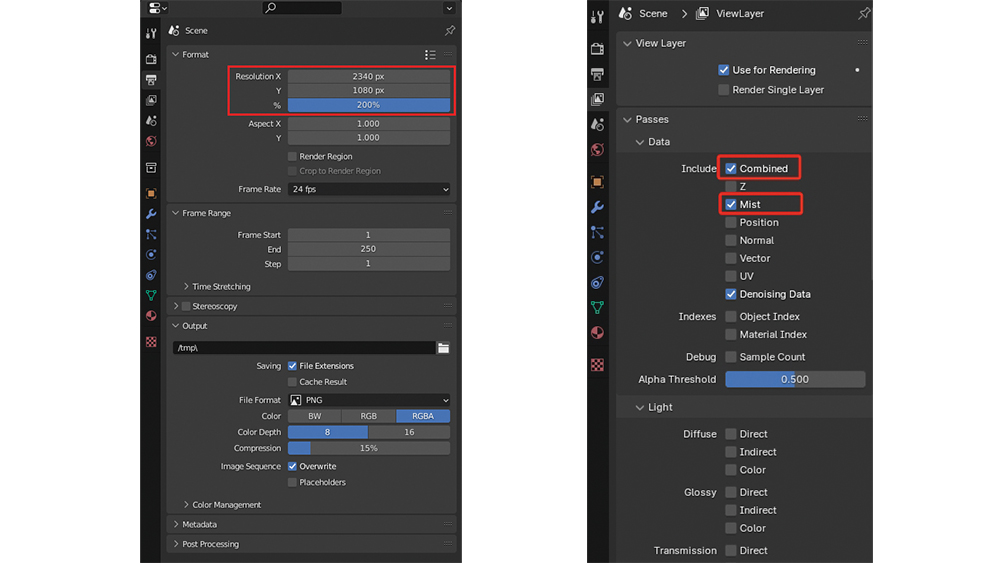The width and height of the screenshot is (1000, 563).
Task: Click pin icon in left Scene panel header
Action: pyautogui.click(x=449, y=31)
